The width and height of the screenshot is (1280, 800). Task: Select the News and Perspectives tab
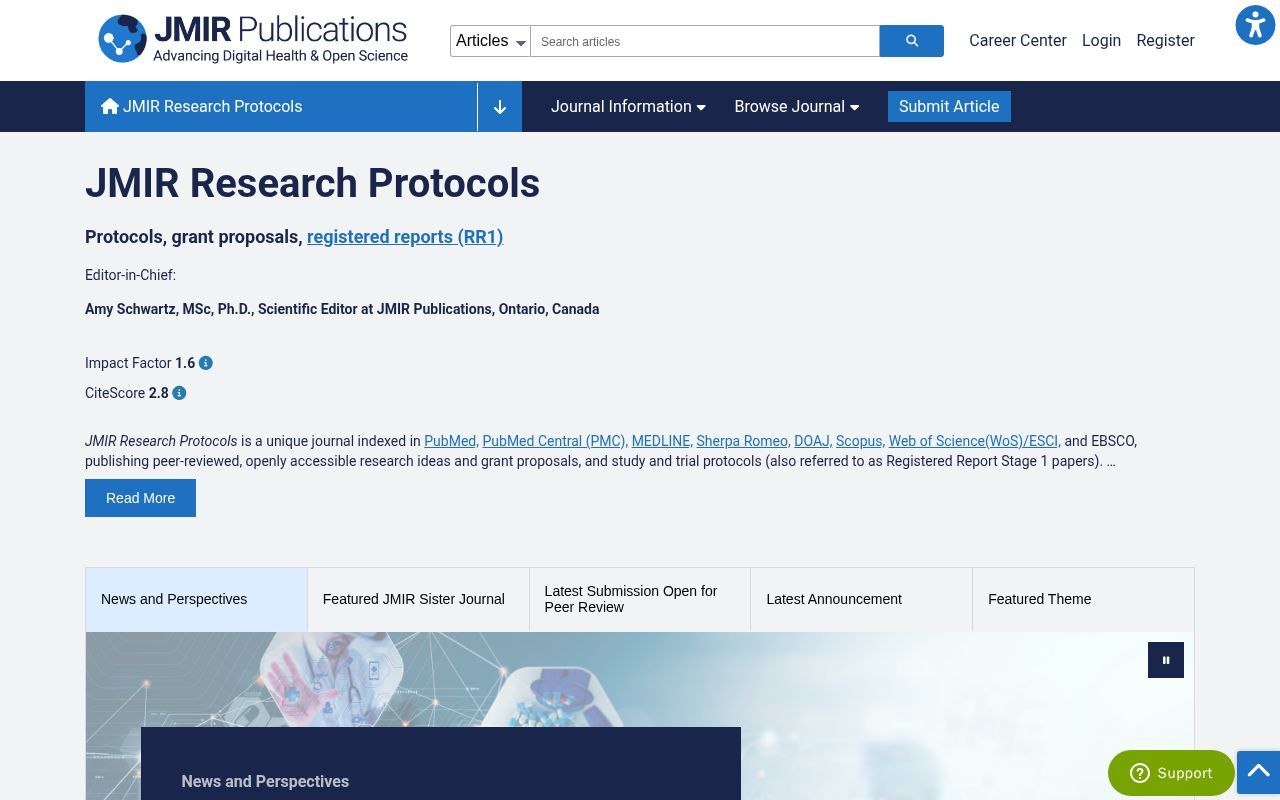click(x=196, y=600)
